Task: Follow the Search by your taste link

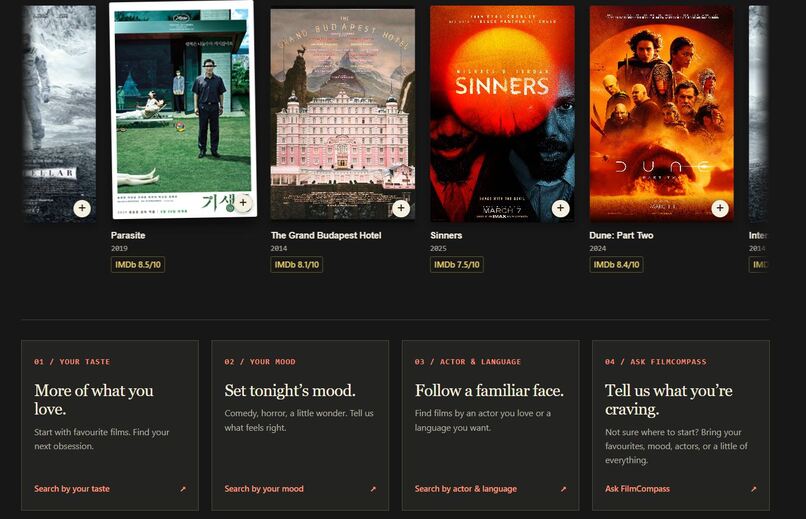Action: (72, 489)
